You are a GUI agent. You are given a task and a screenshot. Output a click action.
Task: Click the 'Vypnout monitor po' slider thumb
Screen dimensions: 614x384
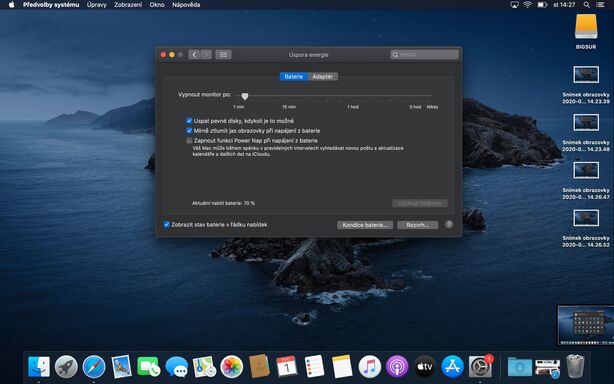coord(245,96)
